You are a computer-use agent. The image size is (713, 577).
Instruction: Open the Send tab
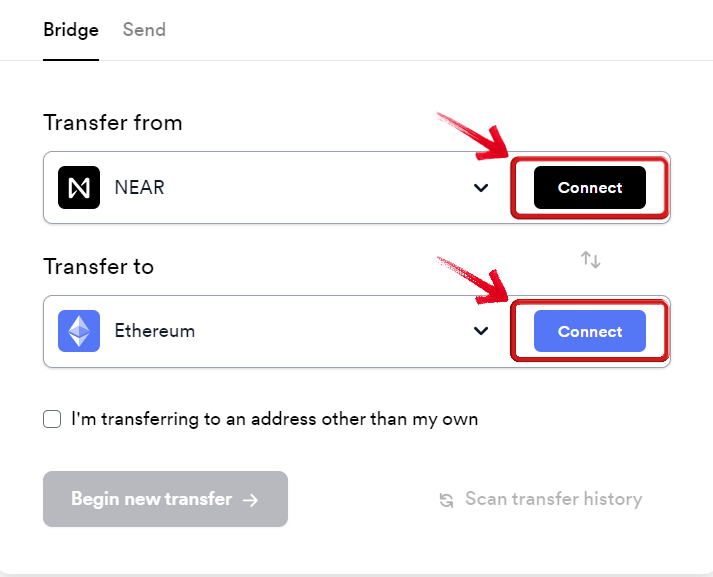144,30
